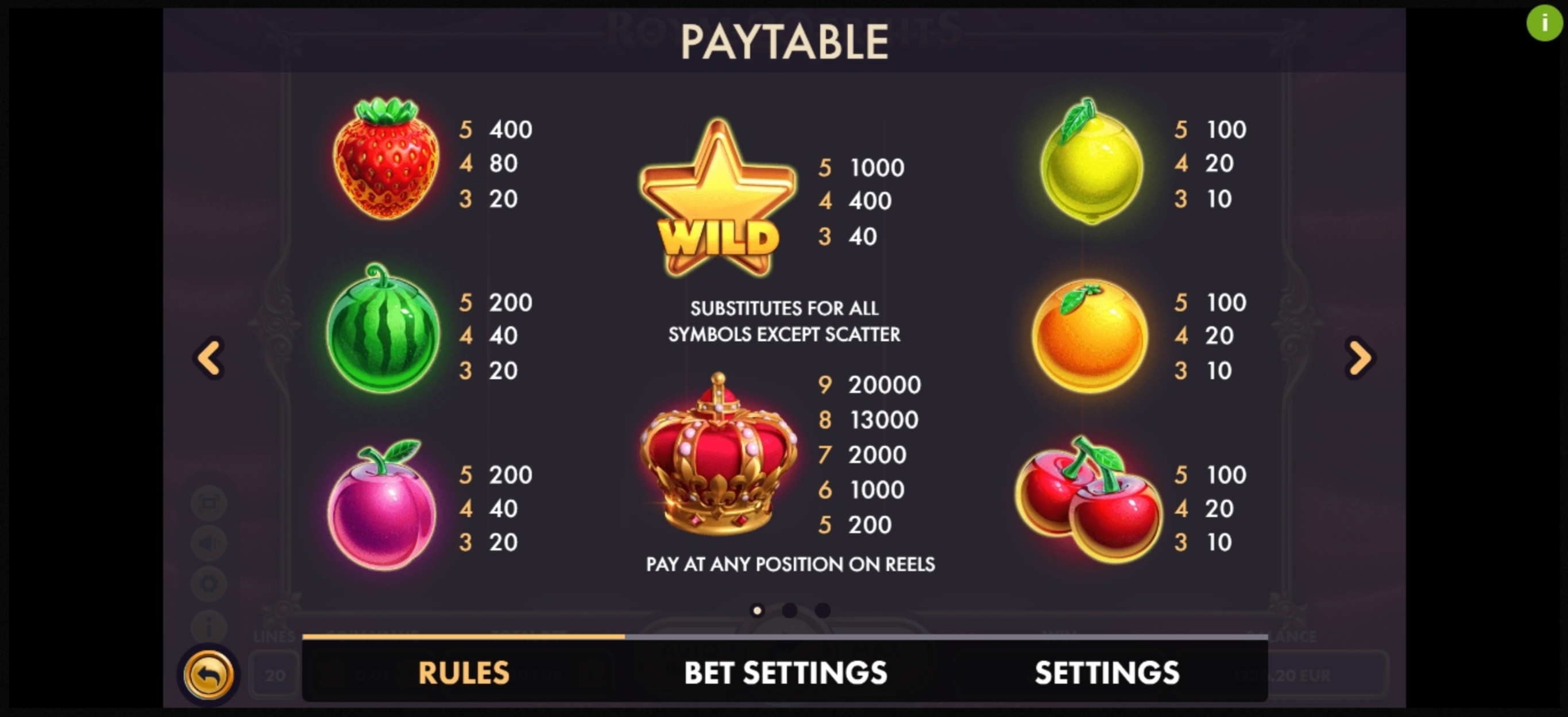Click the watermelon symbol
Screen dimensions: 1568x717
[383, 328]
